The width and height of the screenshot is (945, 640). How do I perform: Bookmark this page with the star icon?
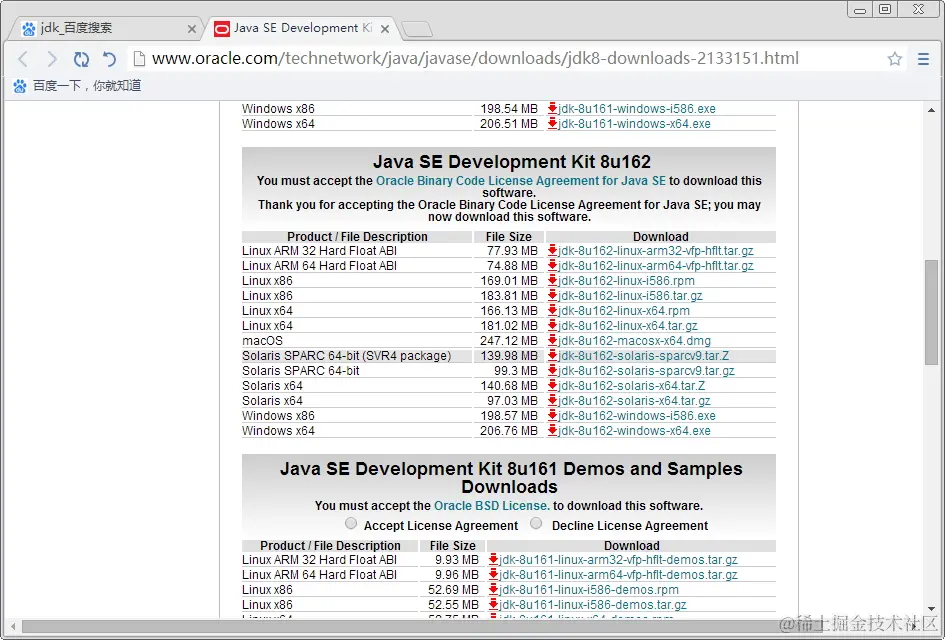pyautogui.click(x=894, y=58)
